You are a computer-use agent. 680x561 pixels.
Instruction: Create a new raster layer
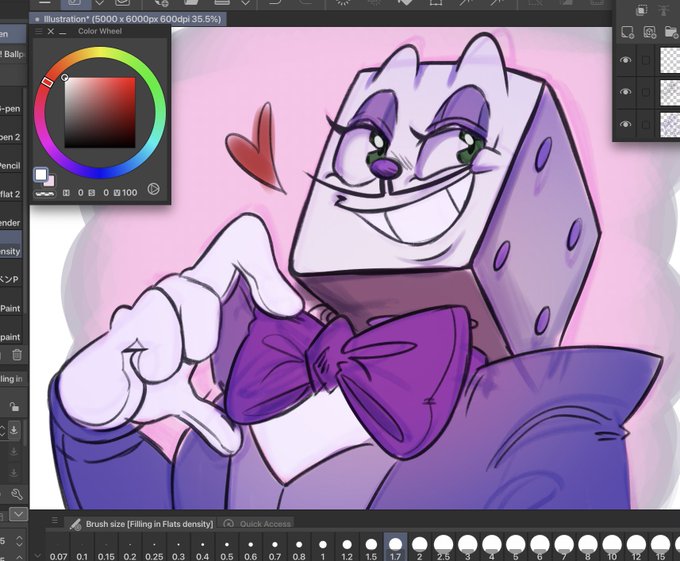(627, 32)
